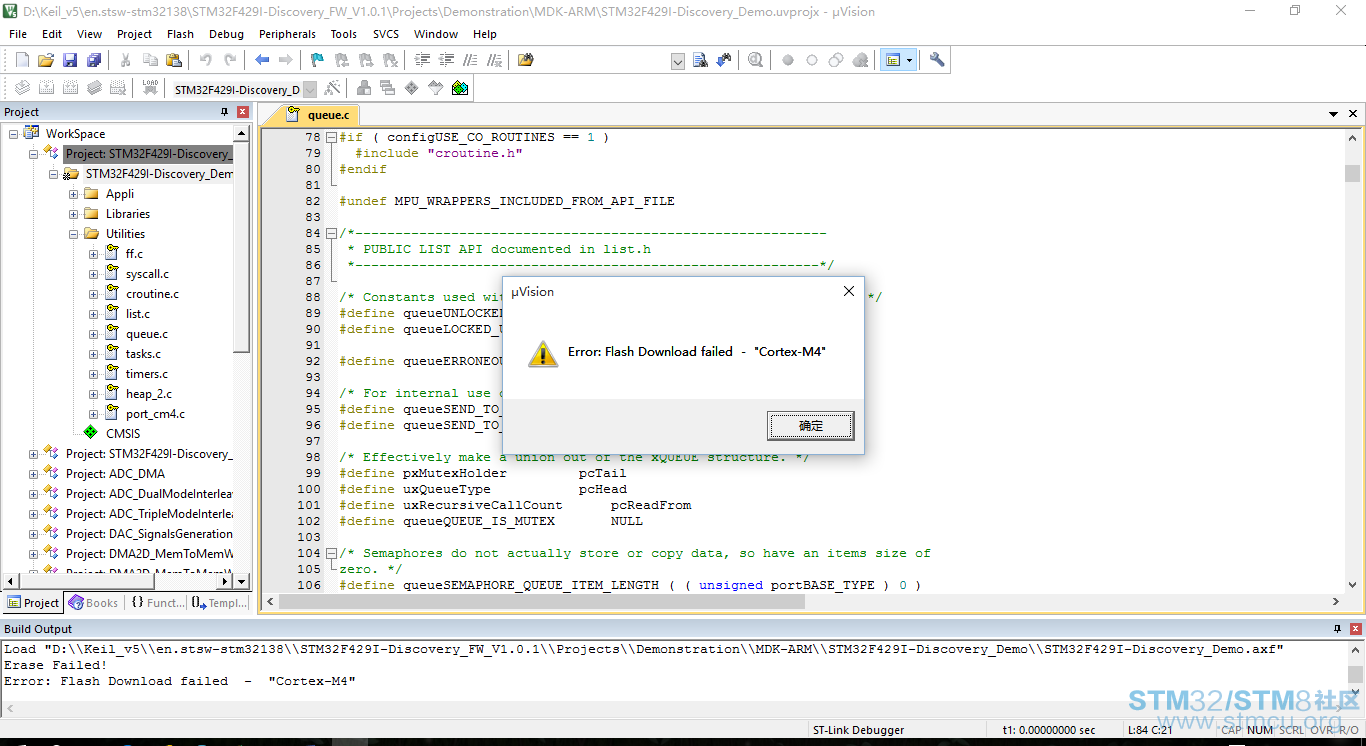Comment out the selection via toolbar icon

pyautogui.click(x=470, y=60)
